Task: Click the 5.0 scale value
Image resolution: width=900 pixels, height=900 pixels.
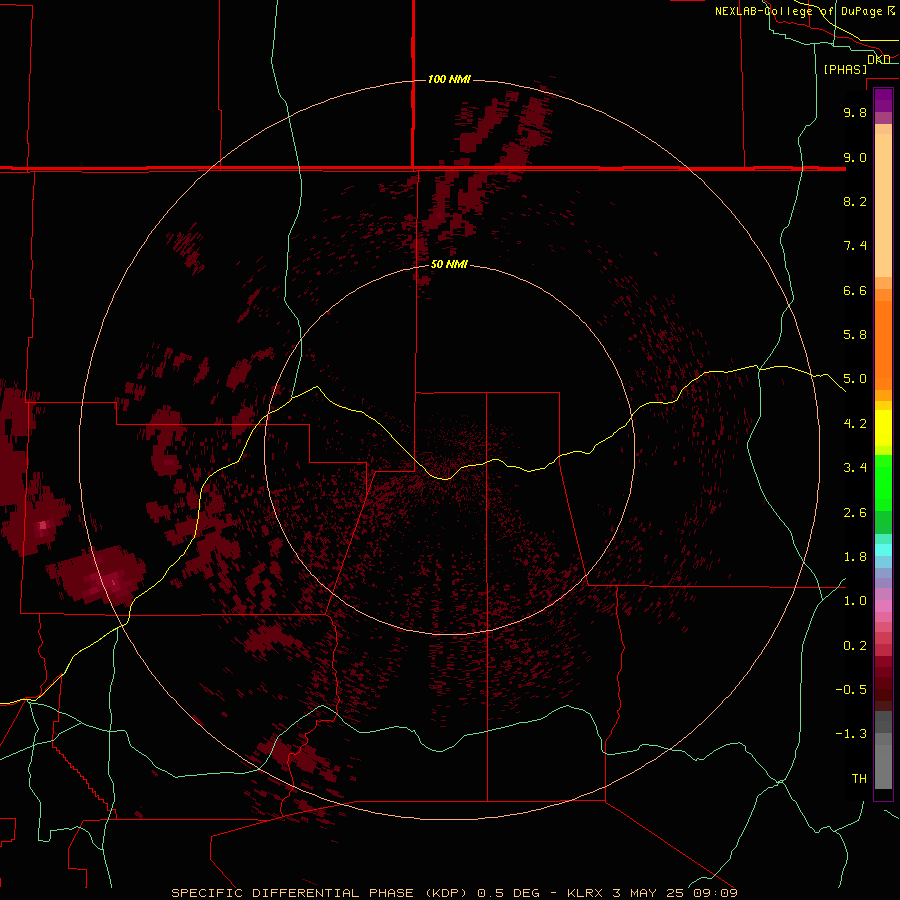Action: 855,379
